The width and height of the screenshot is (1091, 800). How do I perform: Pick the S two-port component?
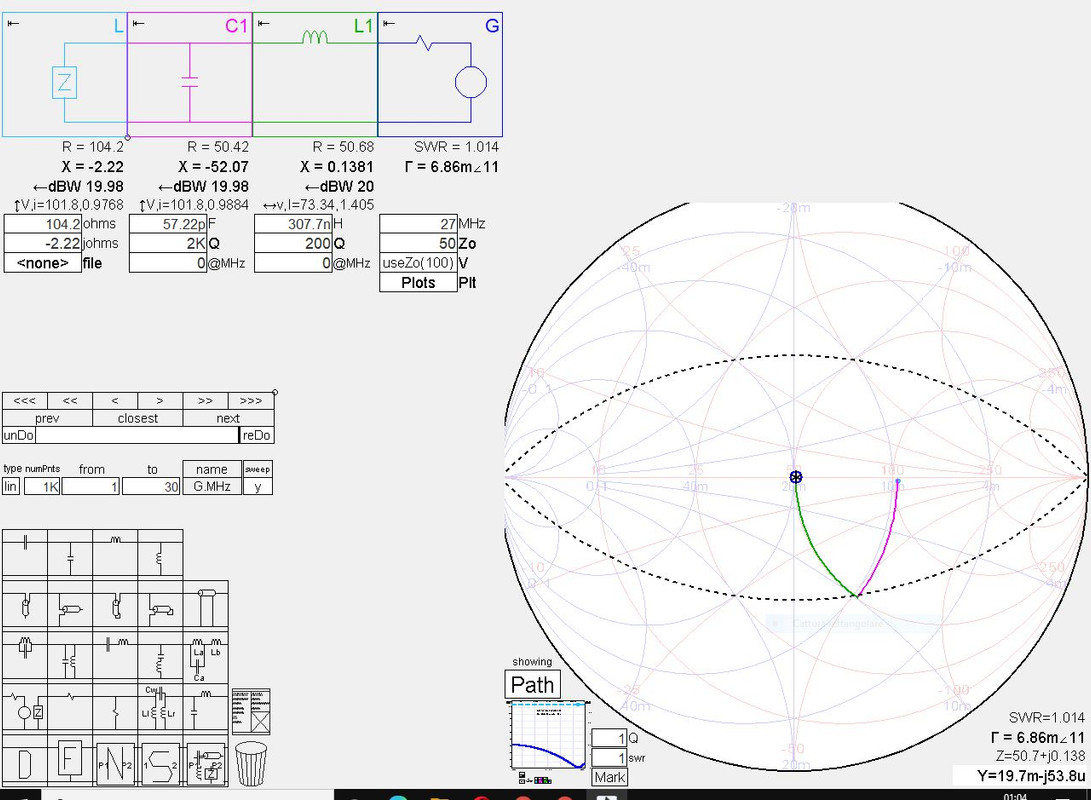(161, 764)
